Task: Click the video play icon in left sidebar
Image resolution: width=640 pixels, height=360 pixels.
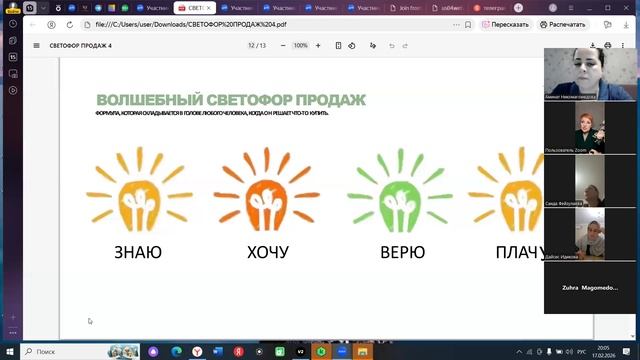Action: (x=13, y=90)
